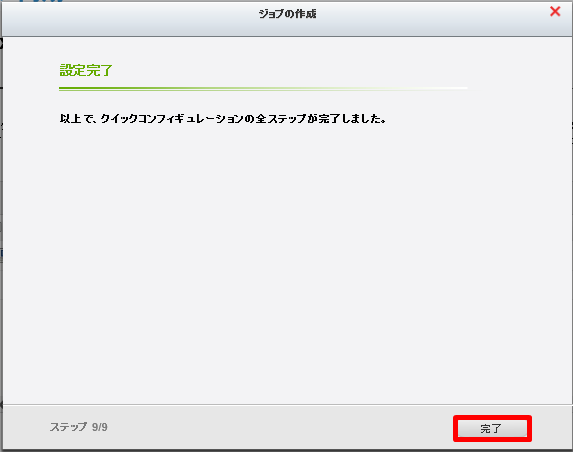573x452 pixels.
Task: Click the green divider line under 設定完了
Action: pos(263,88)
